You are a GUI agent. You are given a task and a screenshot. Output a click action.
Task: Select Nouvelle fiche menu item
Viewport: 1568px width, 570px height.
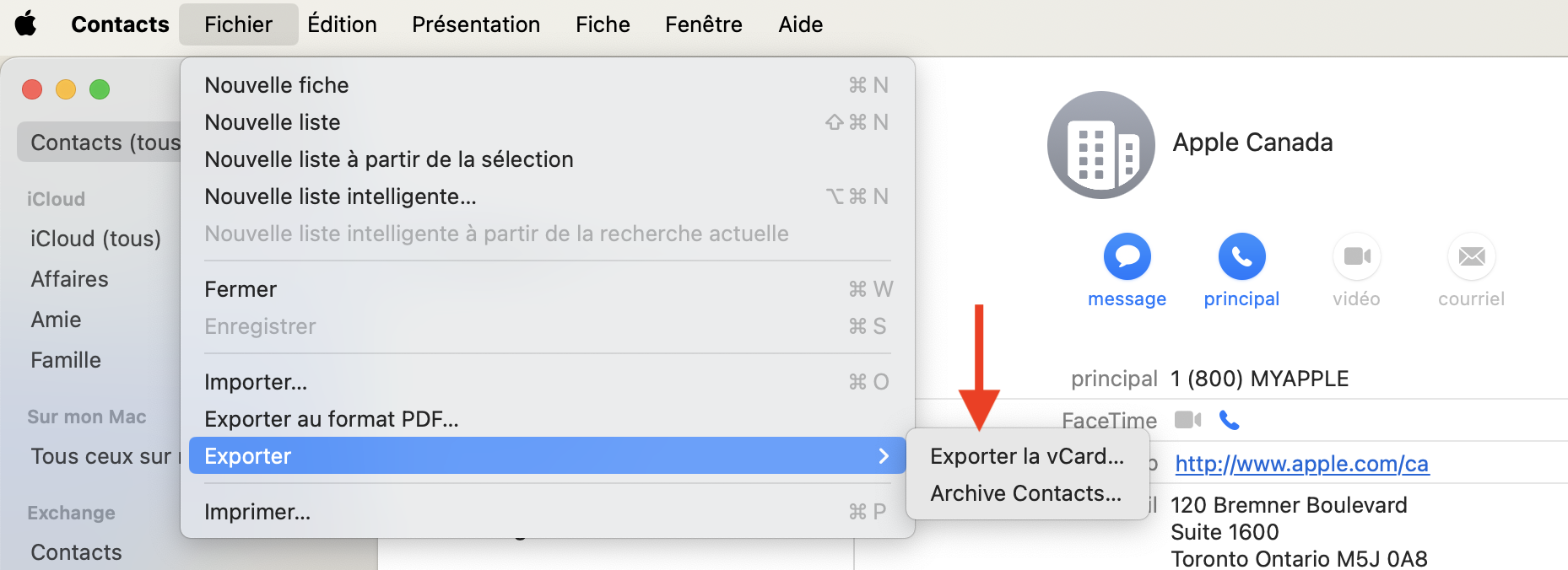click(277, 85)
